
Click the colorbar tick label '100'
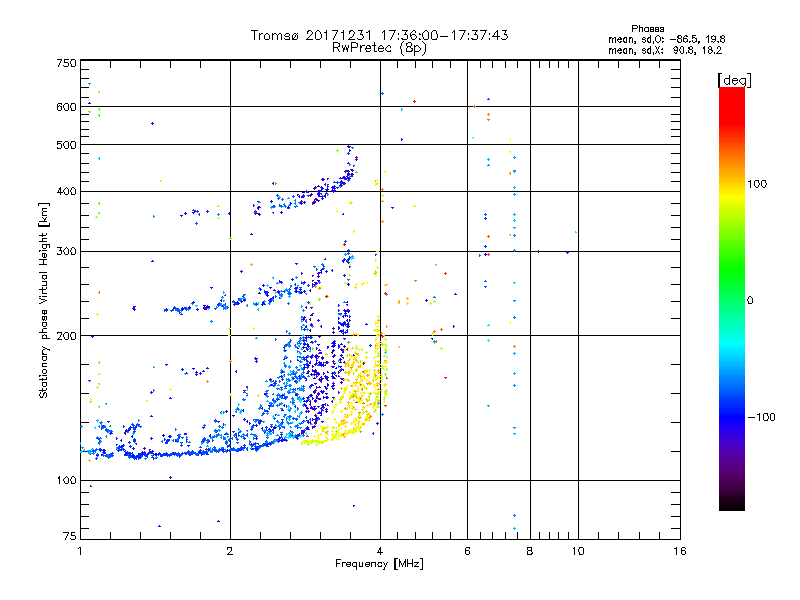tap(757, 184)
